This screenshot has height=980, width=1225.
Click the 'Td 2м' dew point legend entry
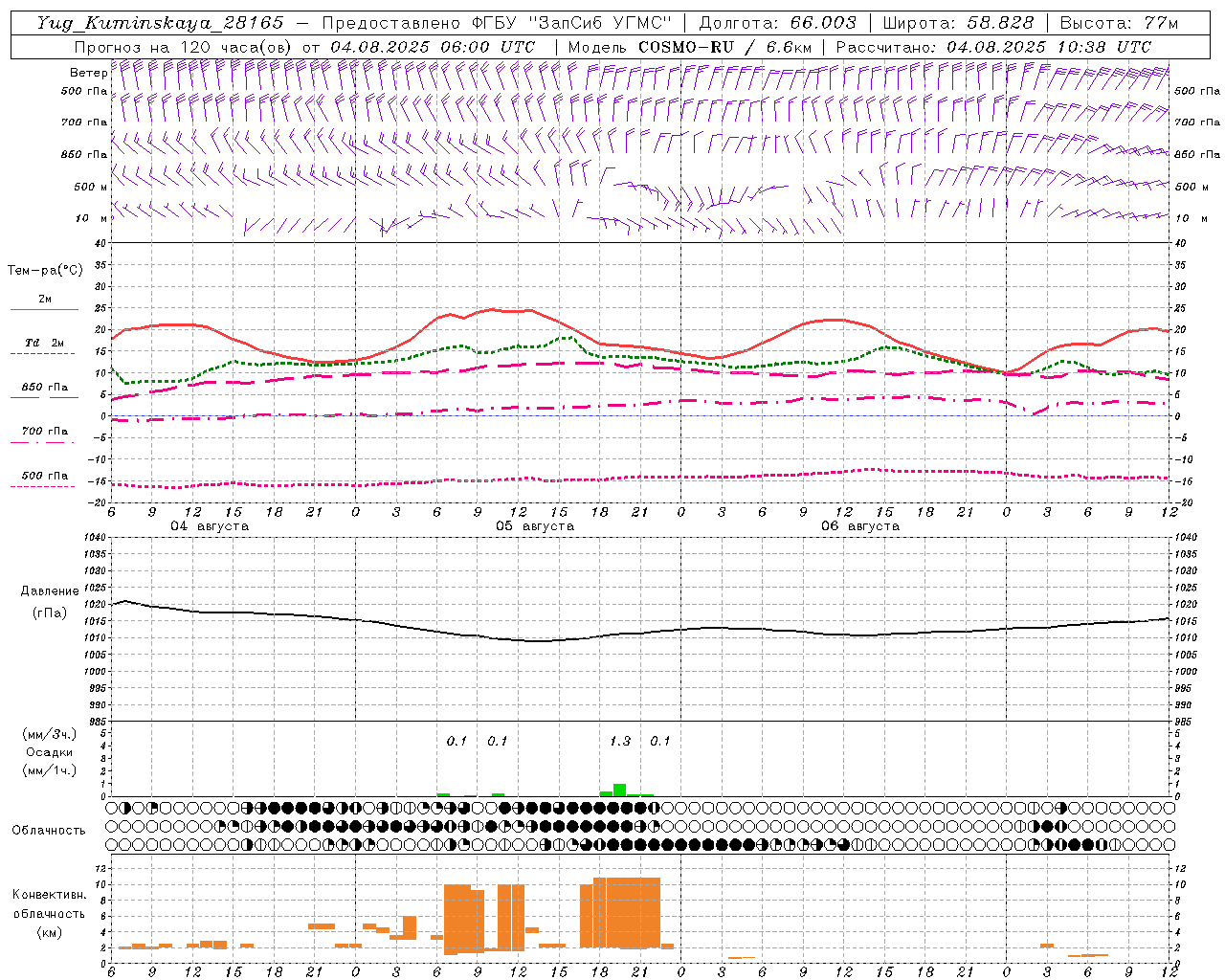44,343
